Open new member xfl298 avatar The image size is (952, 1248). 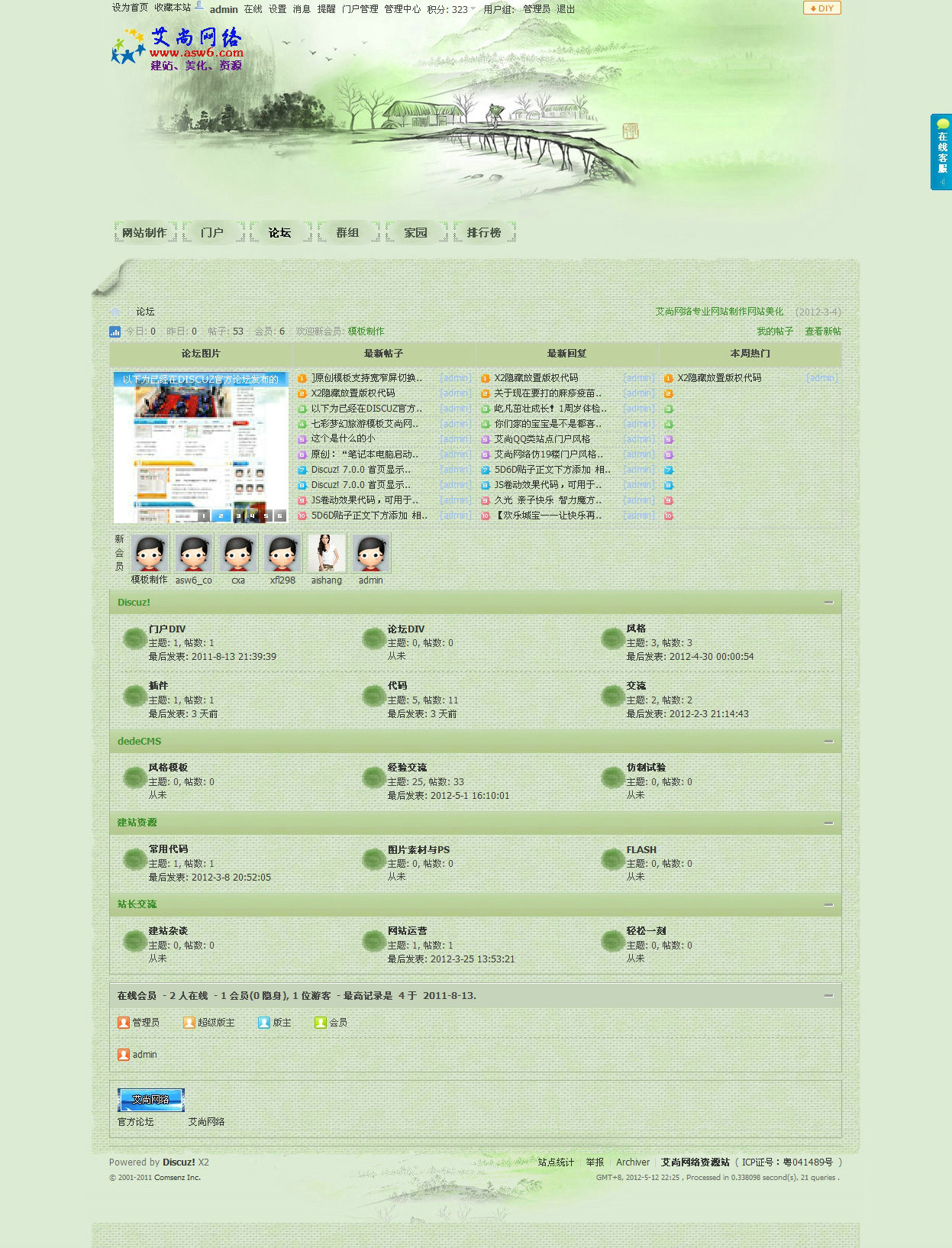tap(282, 554)
